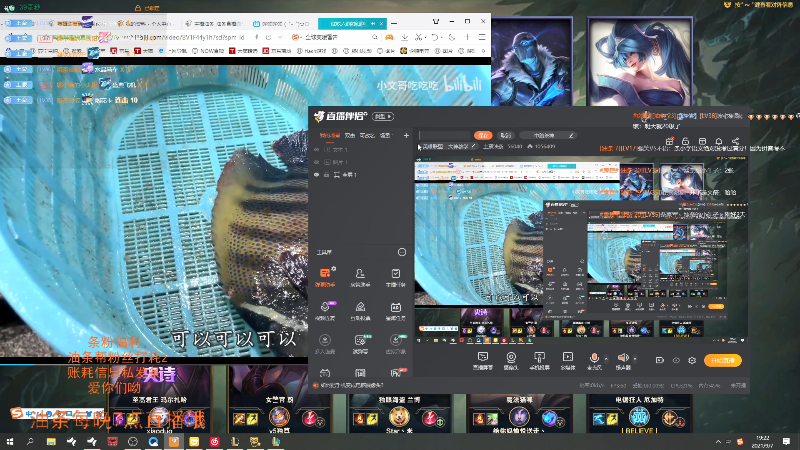This screenshot has height=450, width=800.
Task: Open the green-badged middle tool in the toolbox's third row
Action: (360, 344)
